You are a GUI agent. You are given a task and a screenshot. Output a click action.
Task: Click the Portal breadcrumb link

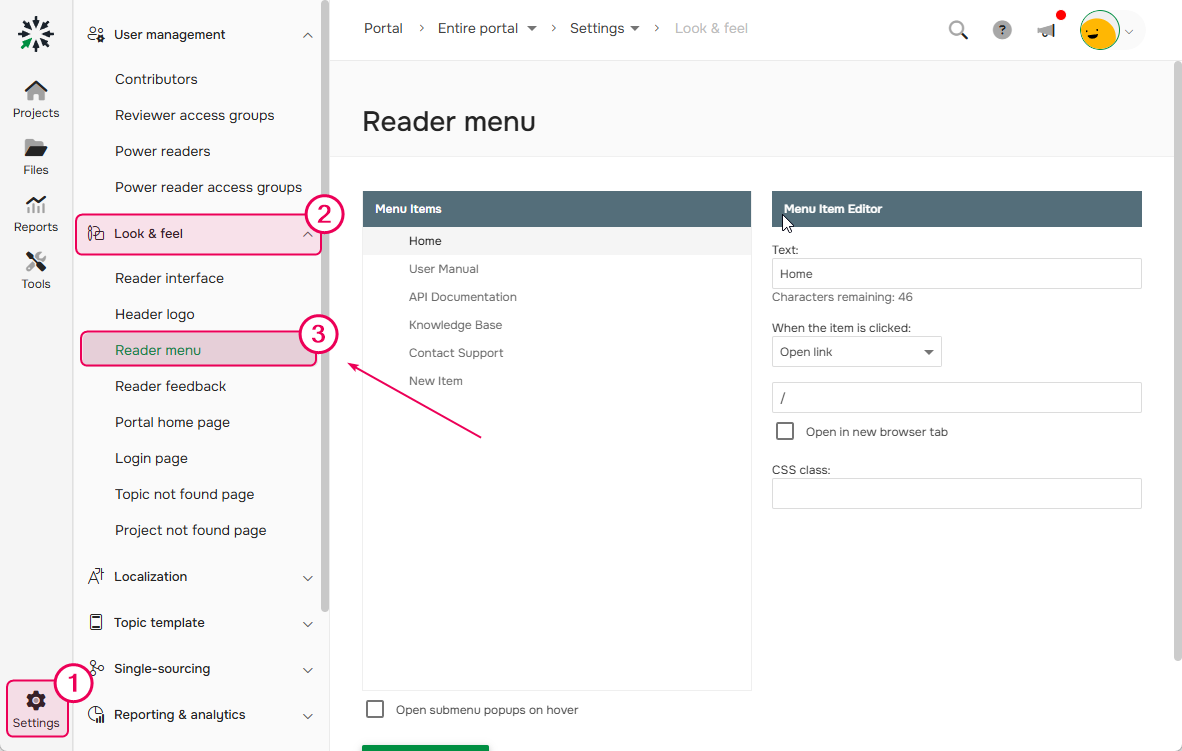click(383, 28)
